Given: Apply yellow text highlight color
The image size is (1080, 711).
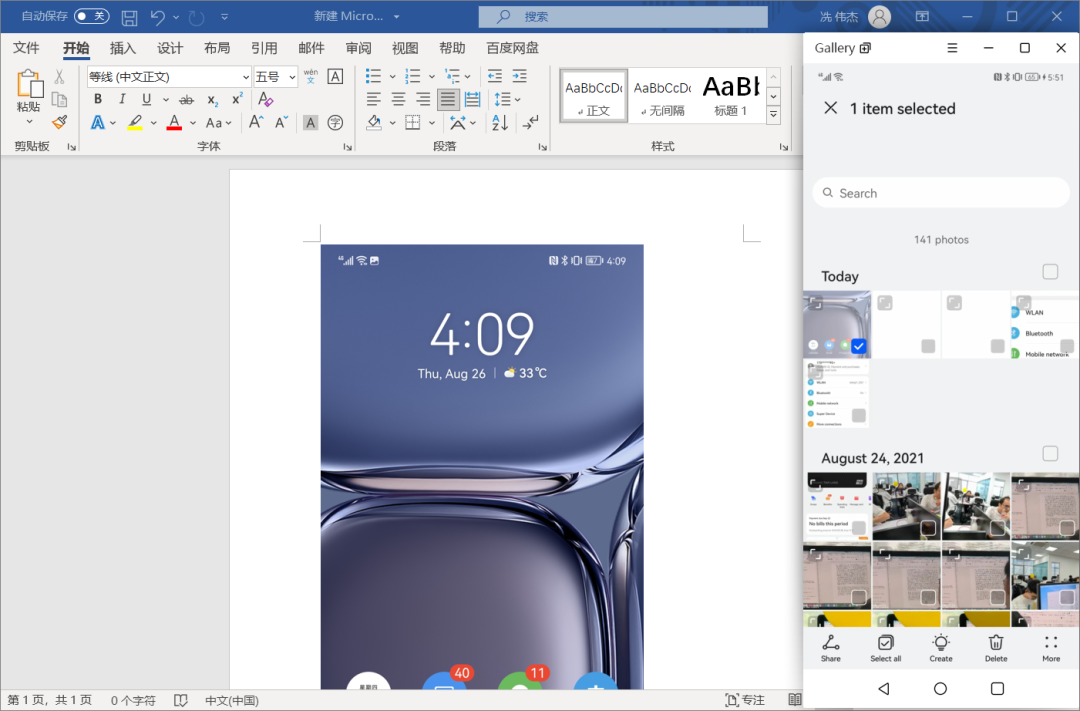Looking at the screenshot, I should click(135, 123).
